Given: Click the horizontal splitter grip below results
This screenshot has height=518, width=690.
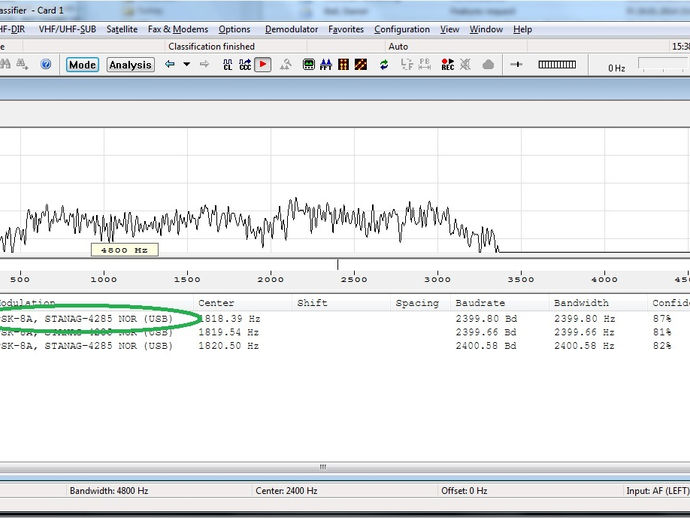Looking at the screenshot, I should coord(323,467).
